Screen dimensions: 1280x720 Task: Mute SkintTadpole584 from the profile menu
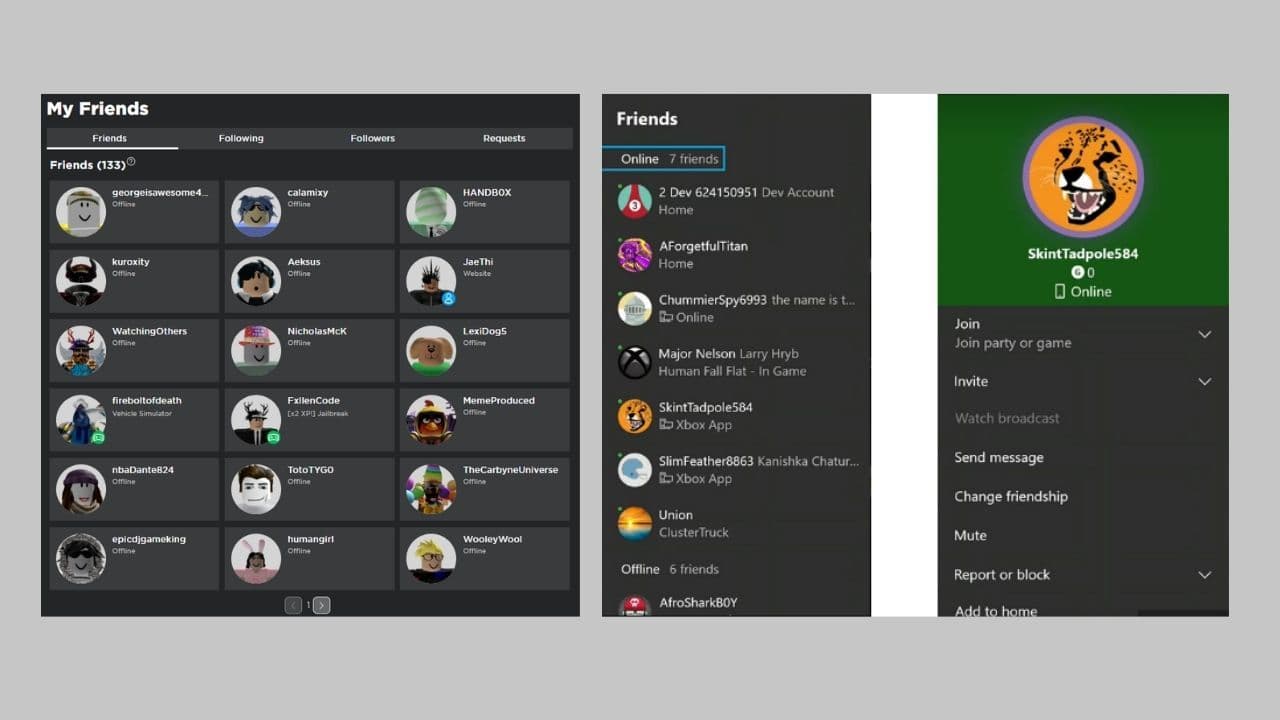[x=970, y=535]
